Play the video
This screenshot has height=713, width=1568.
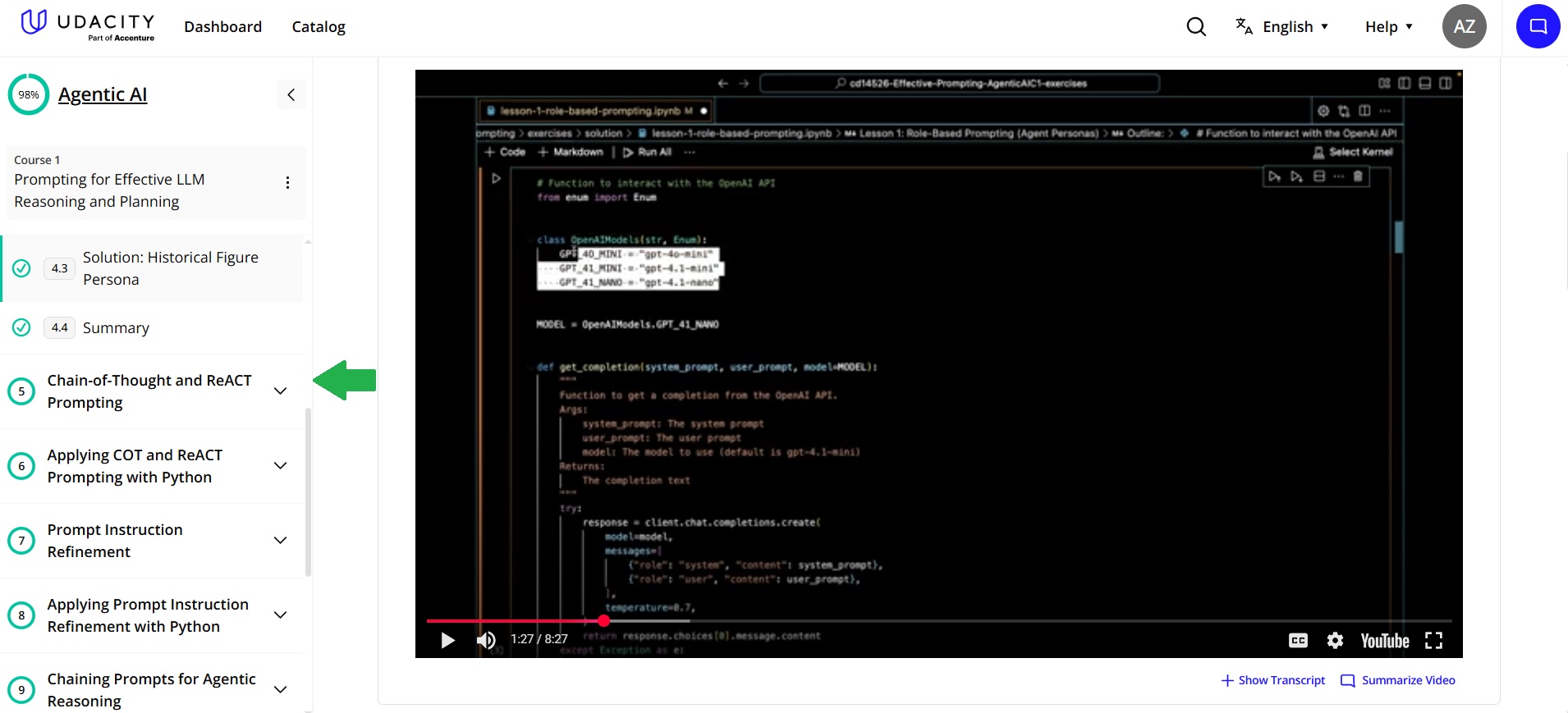coord(447,640)
